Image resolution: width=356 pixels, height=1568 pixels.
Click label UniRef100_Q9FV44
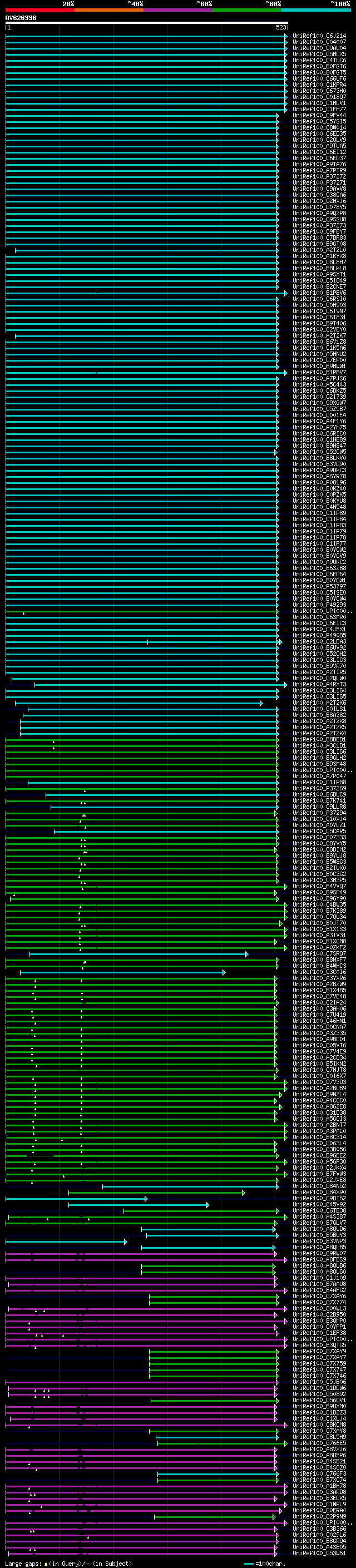click(x=319, y=116)
